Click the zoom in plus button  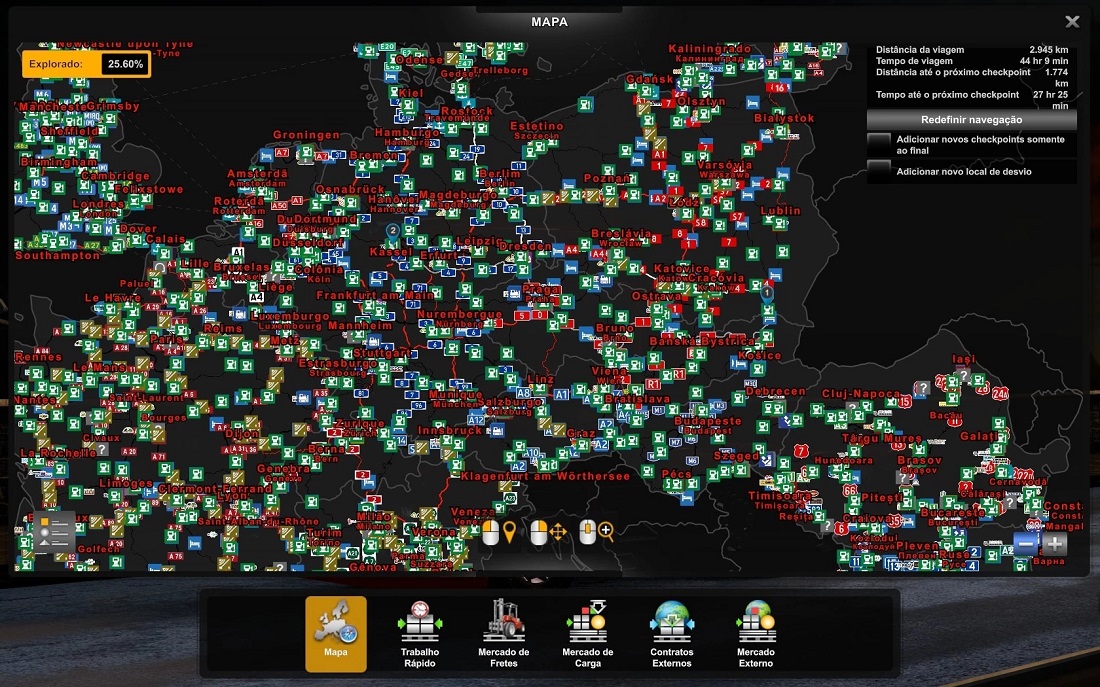tap(1055, 543)
